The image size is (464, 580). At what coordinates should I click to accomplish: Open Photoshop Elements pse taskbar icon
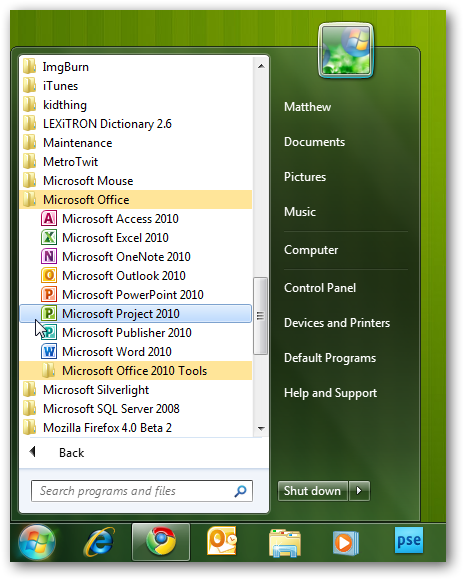409,540
